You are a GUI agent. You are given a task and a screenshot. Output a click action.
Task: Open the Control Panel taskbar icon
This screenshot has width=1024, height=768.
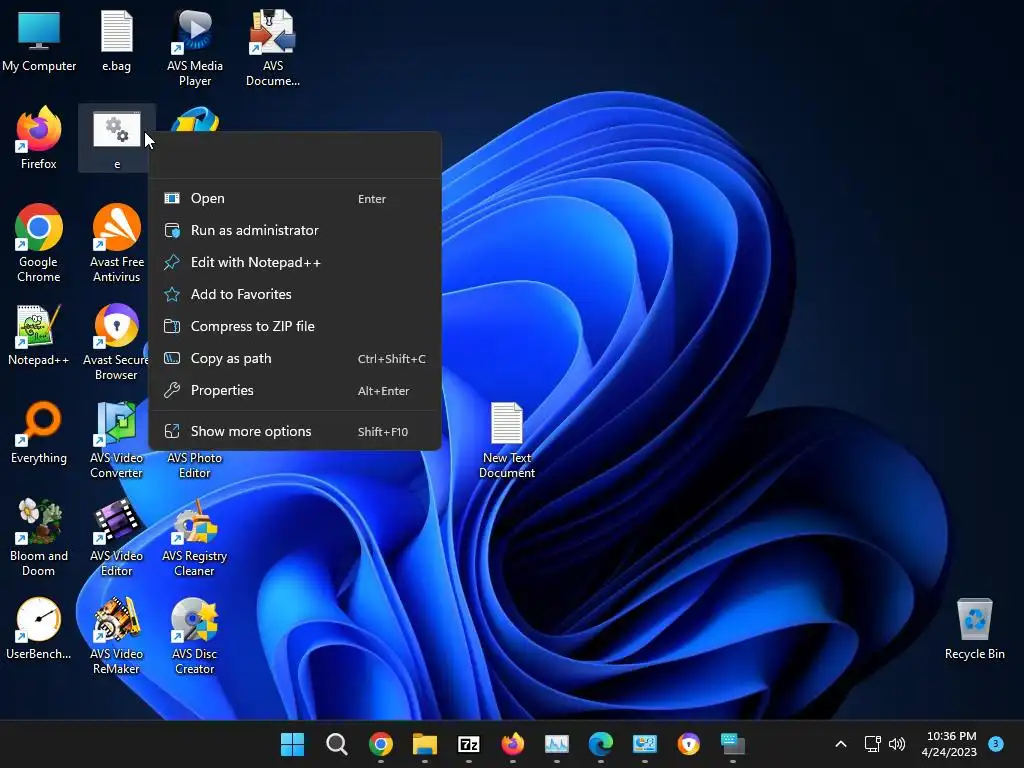pyautogui.click(x=645, y=744)
